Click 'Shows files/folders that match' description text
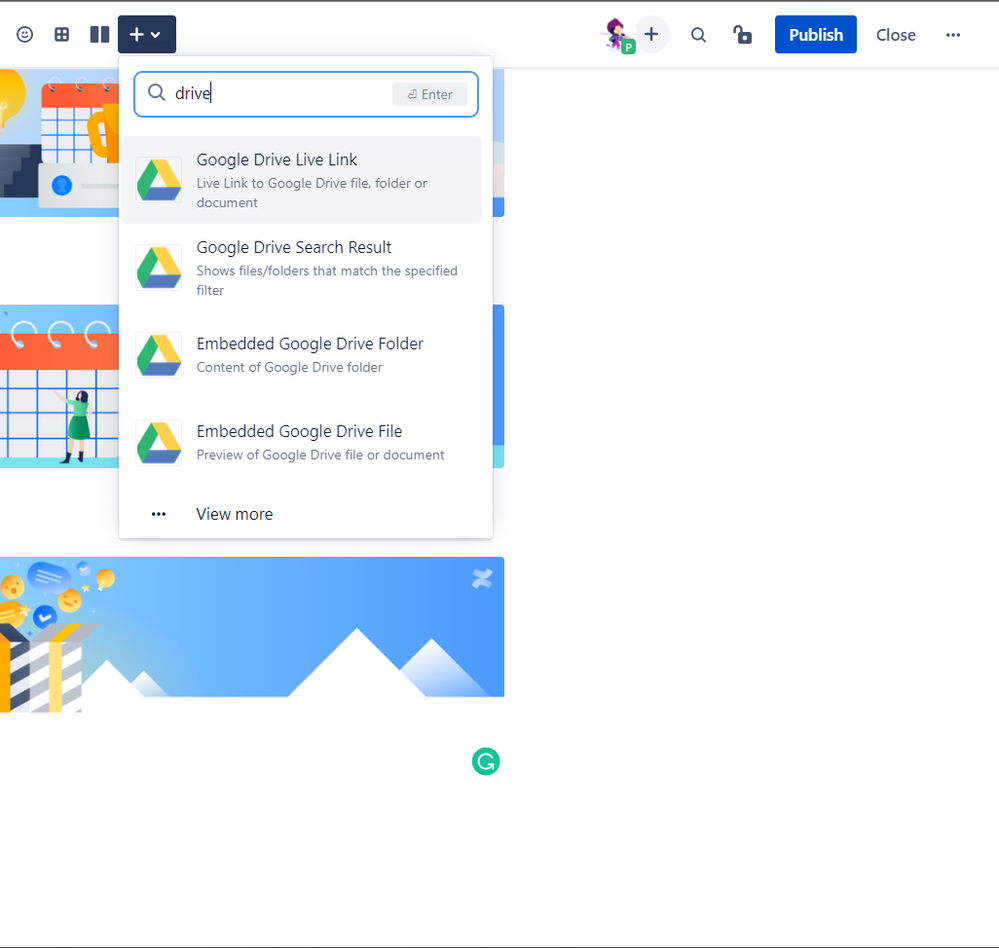 (327, 280)
